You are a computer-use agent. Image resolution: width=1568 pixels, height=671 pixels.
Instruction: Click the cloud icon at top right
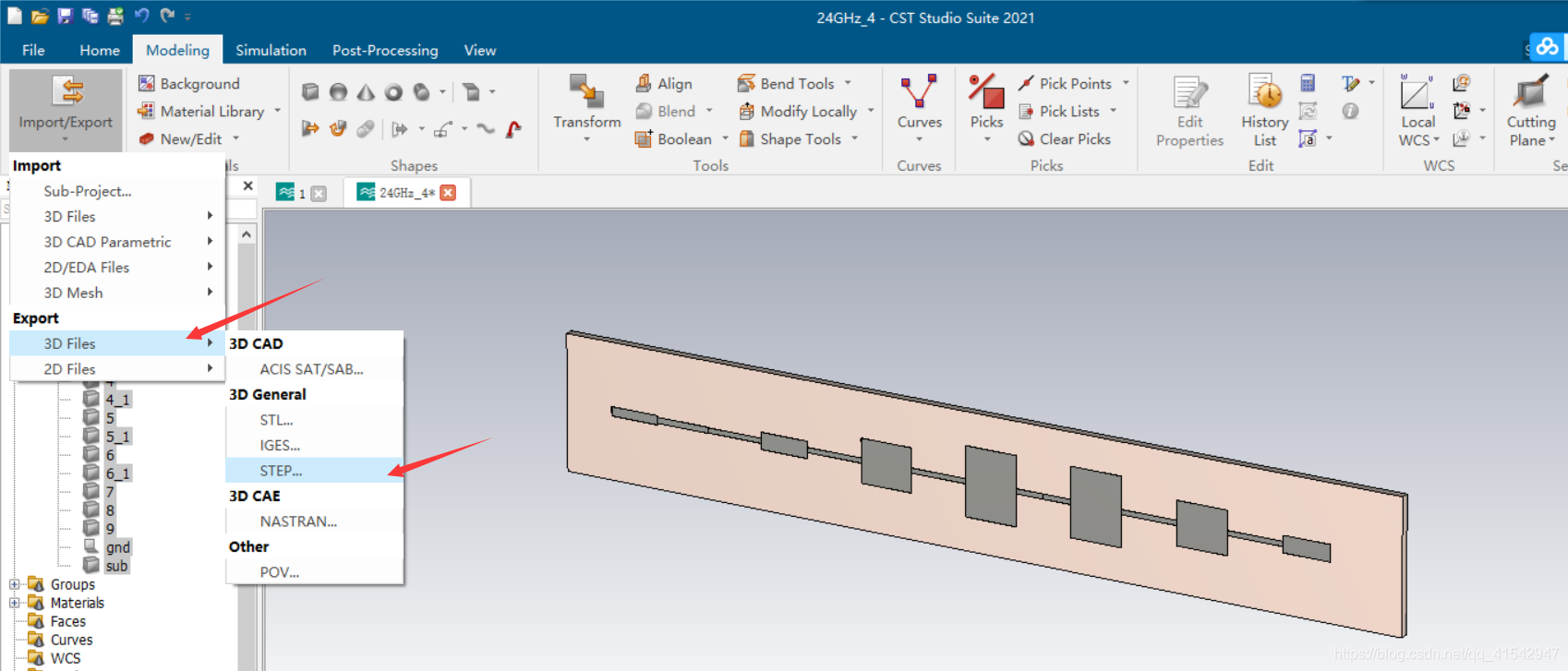coord(1548,46)
